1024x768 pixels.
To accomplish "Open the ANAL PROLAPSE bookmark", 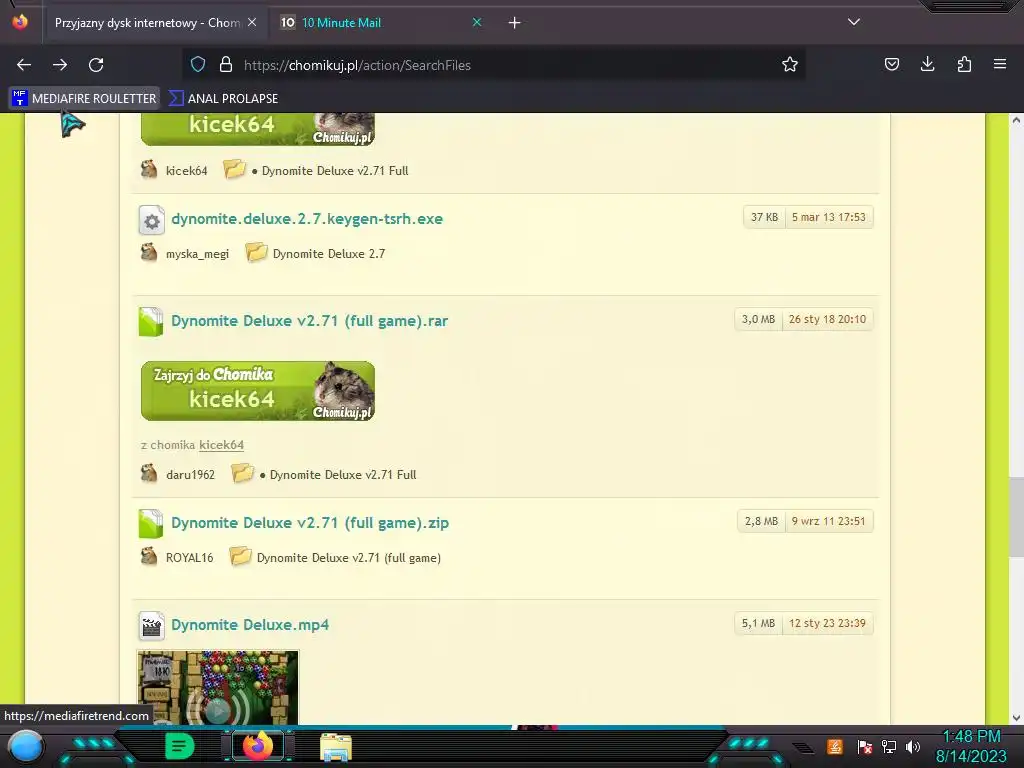I will (x=223, y=99).
